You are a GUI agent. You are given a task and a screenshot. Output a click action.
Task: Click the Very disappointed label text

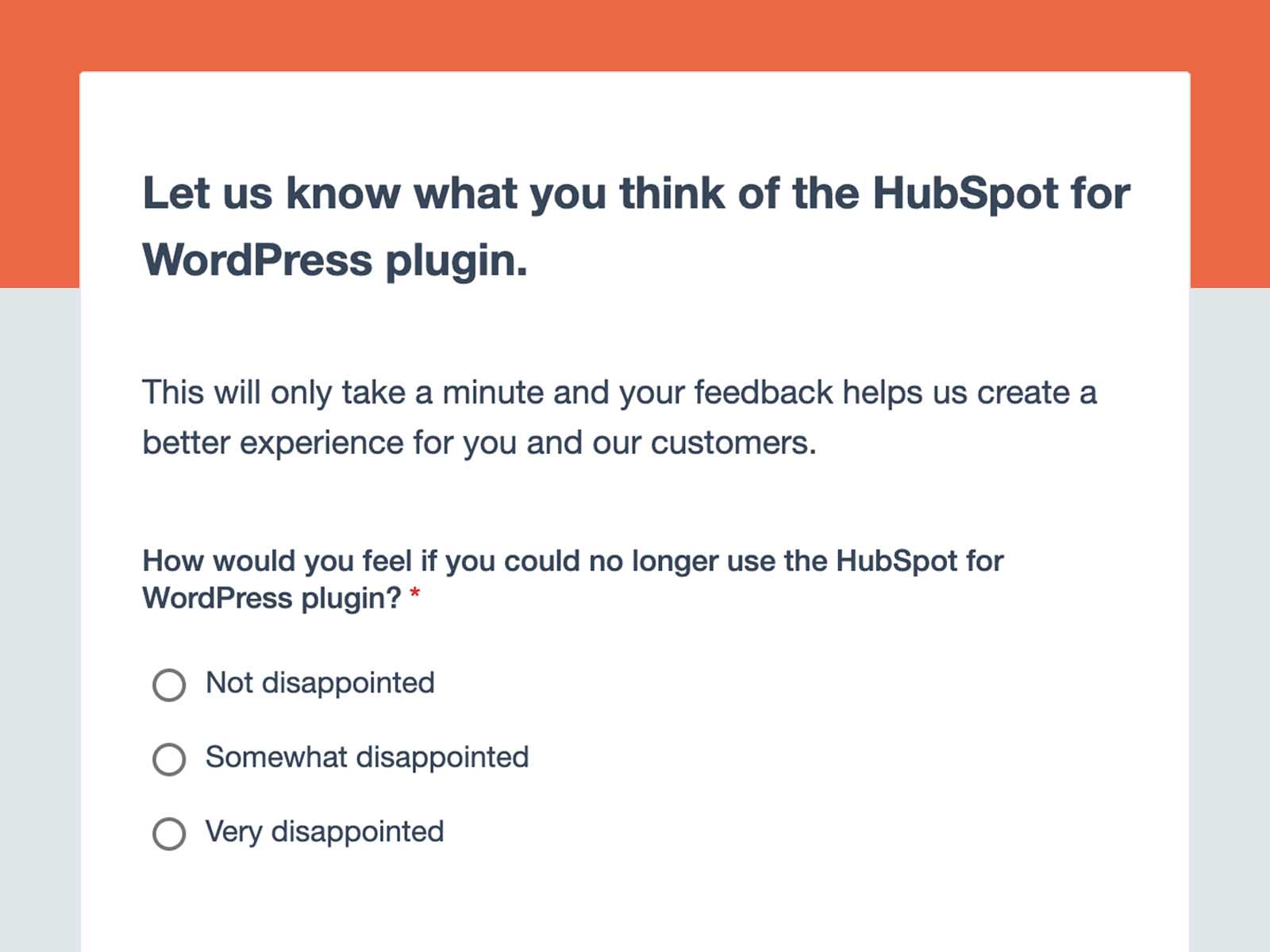pyautogui.click(x=325, y=832)
